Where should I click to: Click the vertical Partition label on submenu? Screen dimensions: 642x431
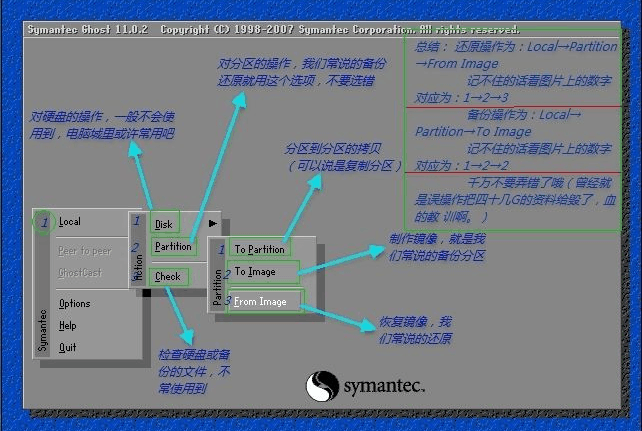[217, 288]
